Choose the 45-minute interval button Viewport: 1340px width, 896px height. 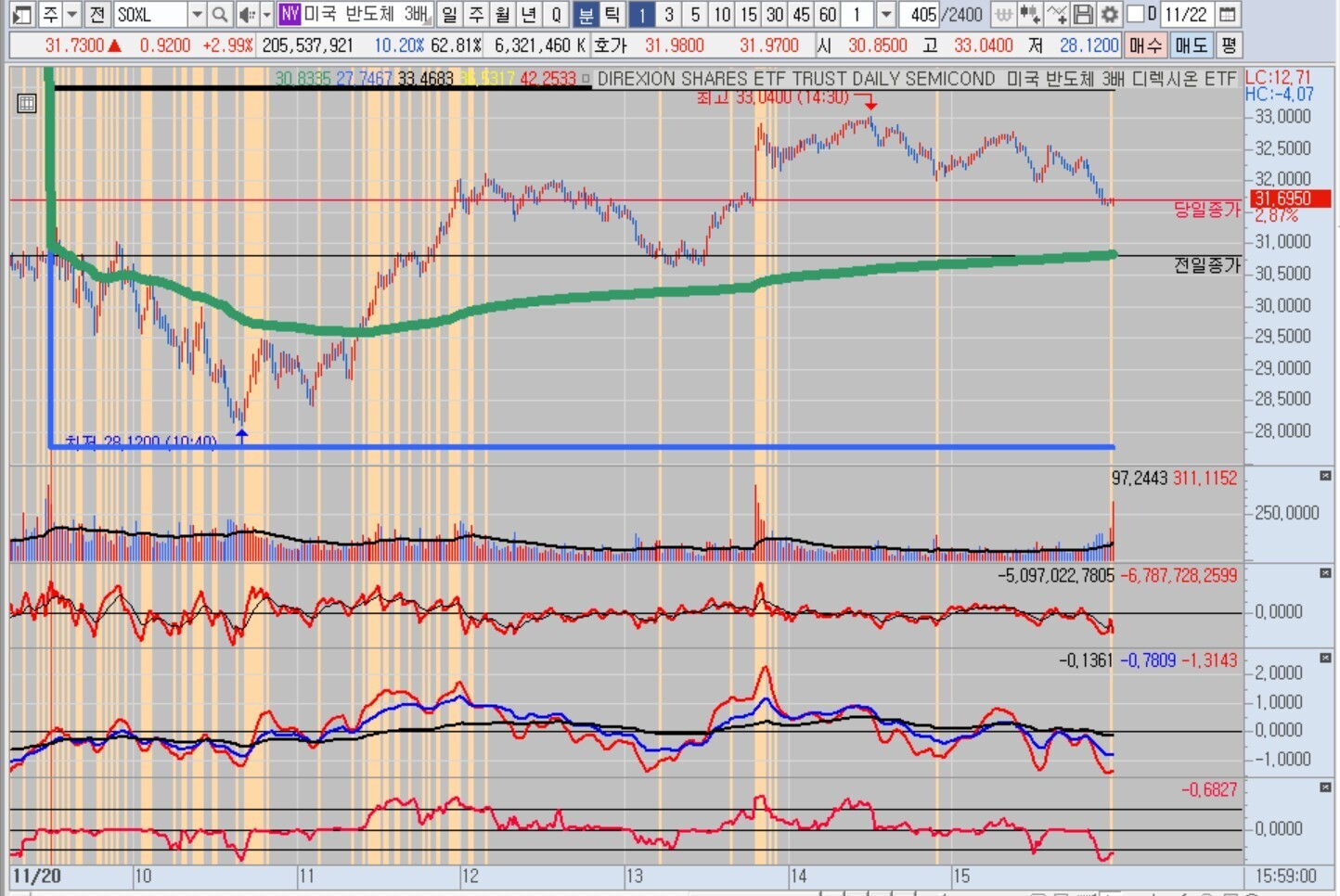802,14
